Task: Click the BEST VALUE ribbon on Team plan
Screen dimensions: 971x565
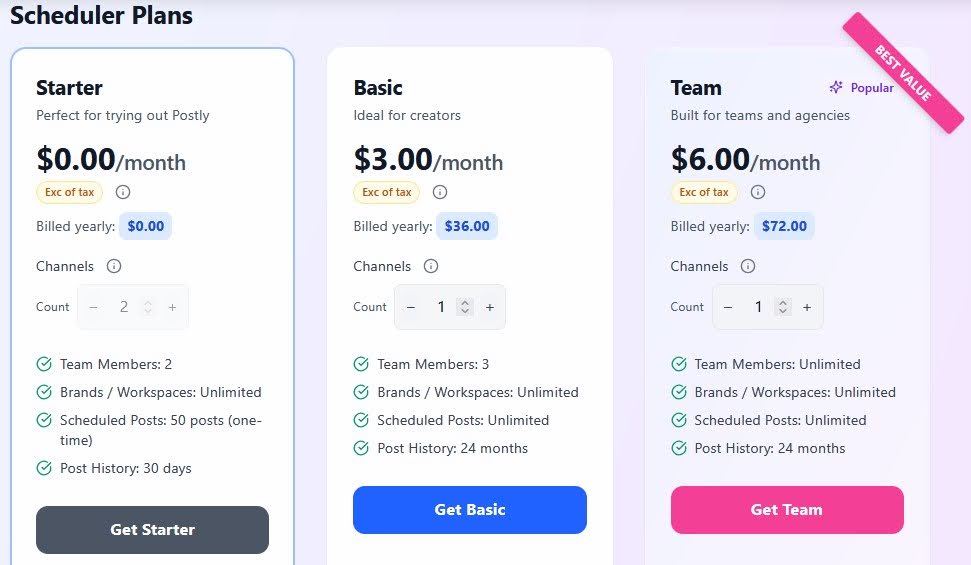Action: pos(901,71)
